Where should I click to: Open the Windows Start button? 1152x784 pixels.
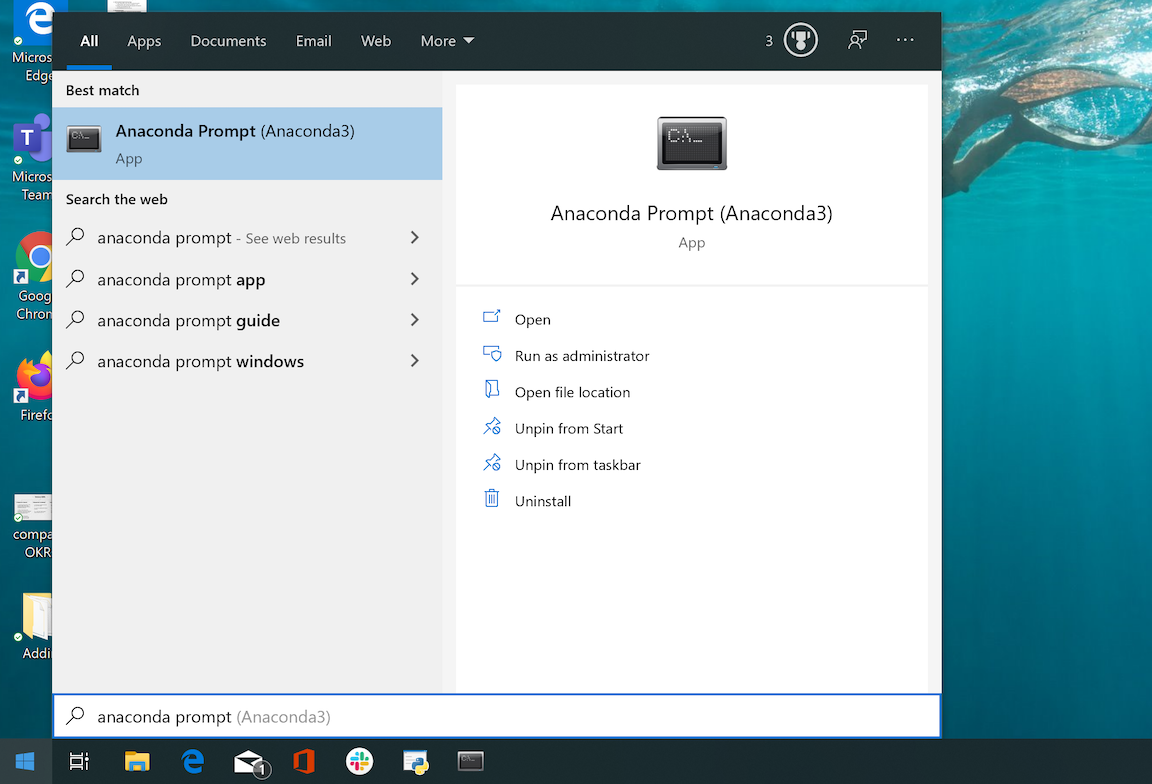[25, 761]
